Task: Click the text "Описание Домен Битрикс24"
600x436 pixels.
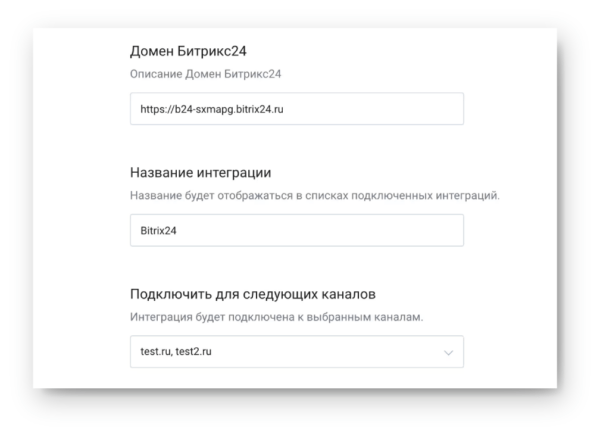Action: pos(205,74)
